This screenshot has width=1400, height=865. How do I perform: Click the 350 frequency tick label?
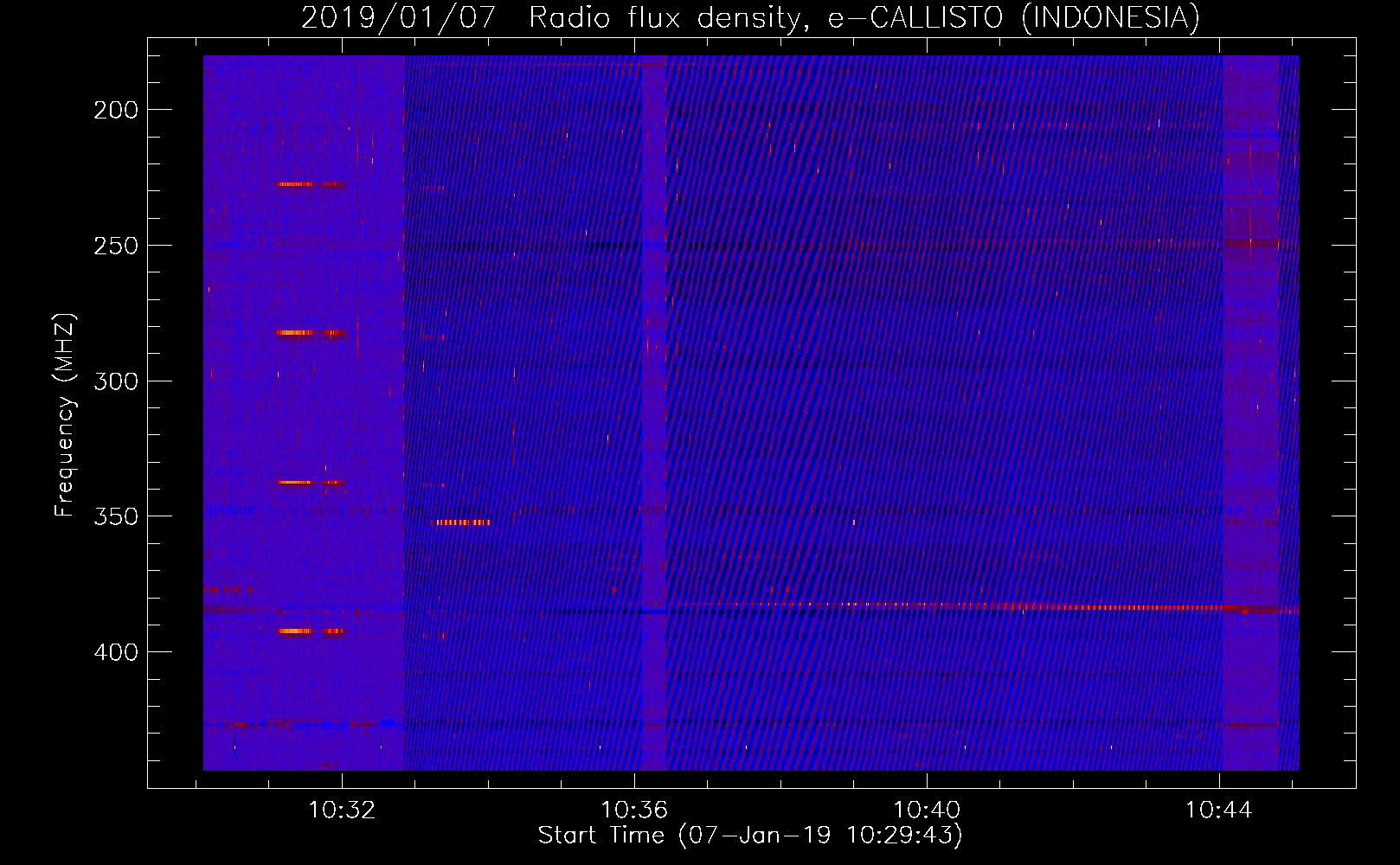pyautogui.click(x=116, y=516)
